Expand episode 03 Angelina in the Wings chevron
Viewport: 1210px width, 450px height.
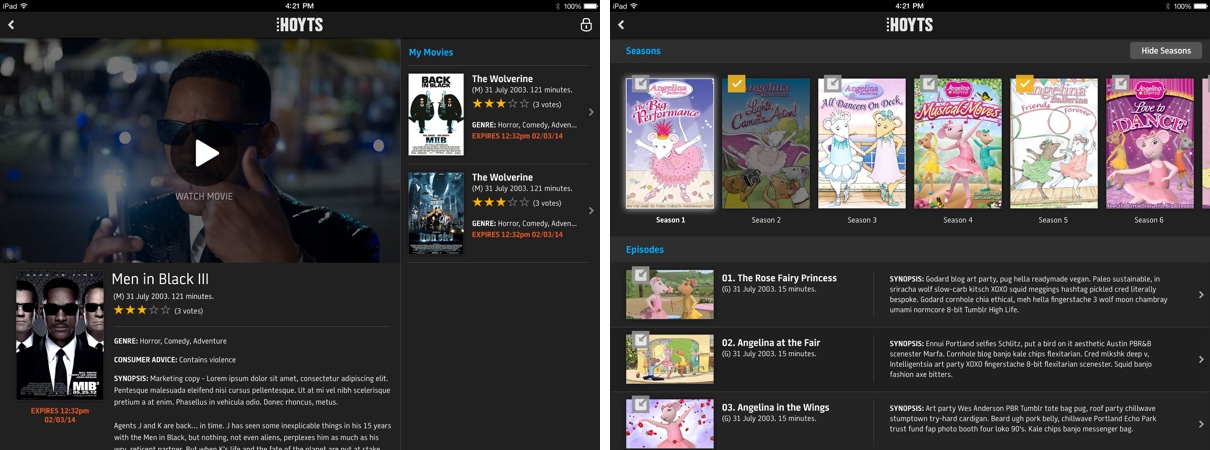point(1201,424)
